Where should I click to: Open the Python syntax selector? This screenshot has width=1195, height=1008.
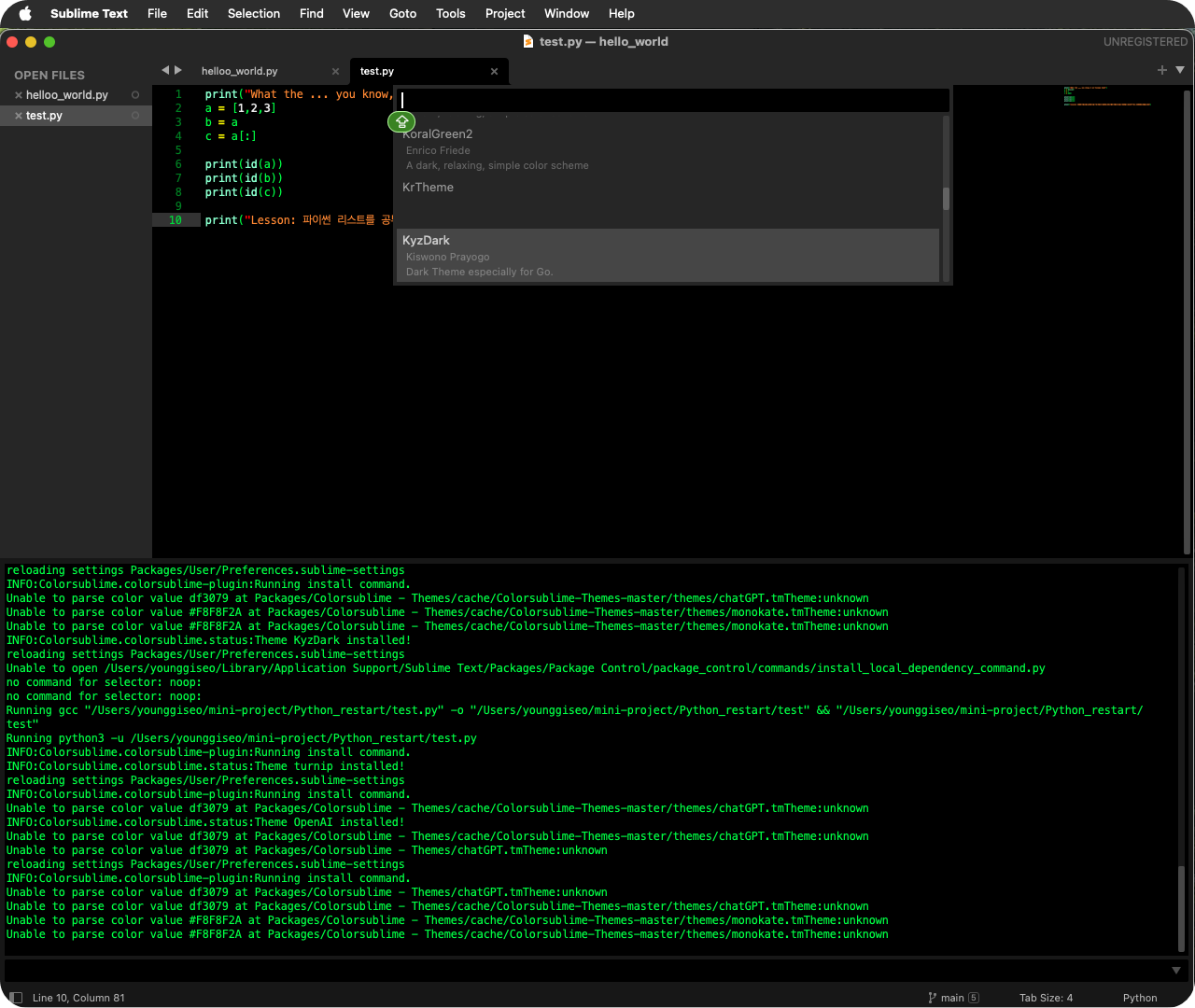pyautogui.click(x=1139, y=998)
